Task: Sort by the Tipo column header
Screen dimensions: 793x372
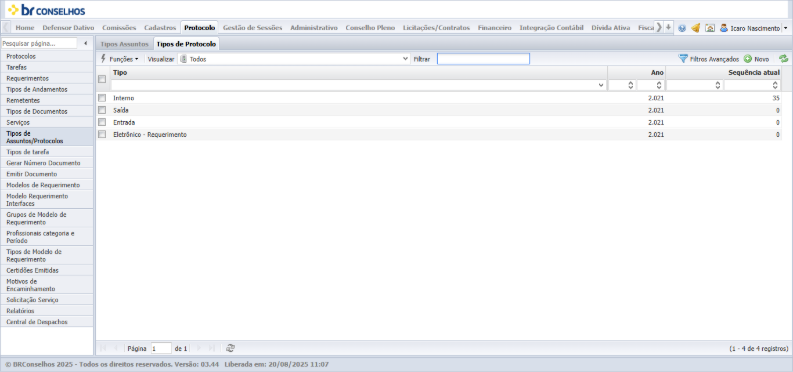Action: tap(359, 73)
